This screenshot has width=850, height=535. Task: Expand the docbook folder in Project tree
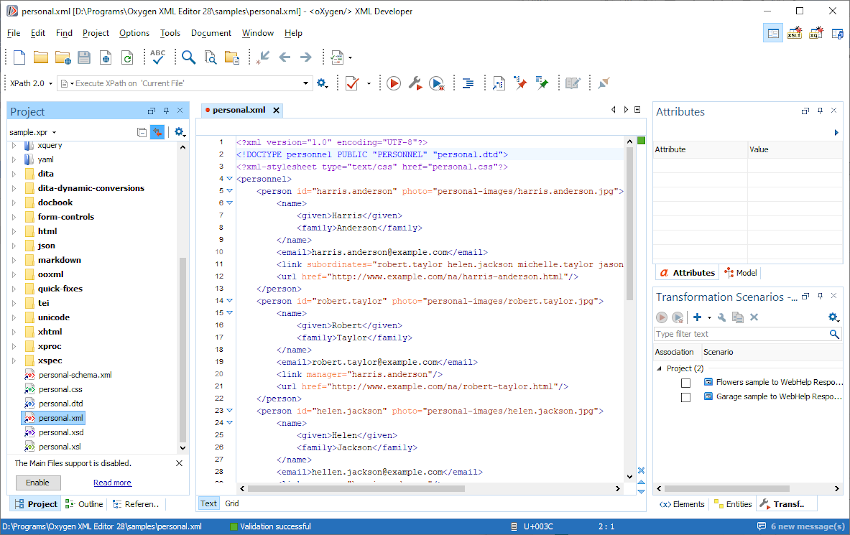coord(15,202)
